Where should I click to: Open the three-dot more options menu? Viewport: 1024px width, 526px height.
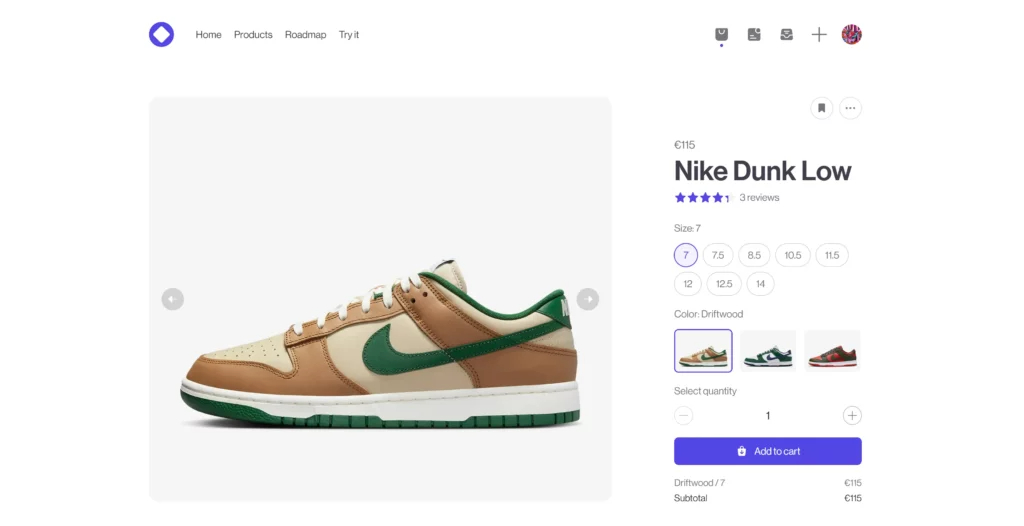[x=850, y=108]
